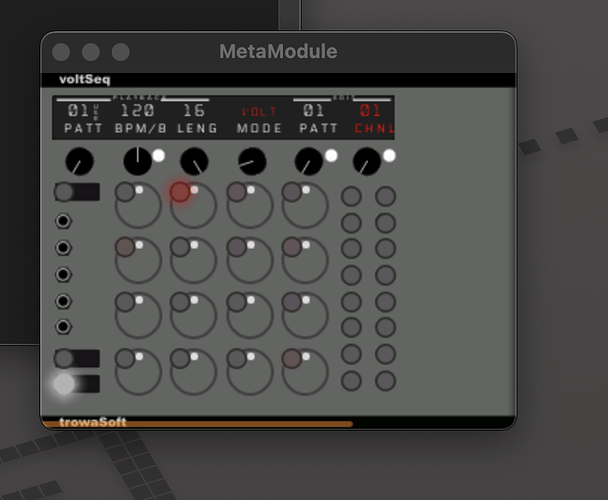Click the '16' length display value
Image resolution: width=608 pixels, height=500 pixels.
[x=194, y=111]
